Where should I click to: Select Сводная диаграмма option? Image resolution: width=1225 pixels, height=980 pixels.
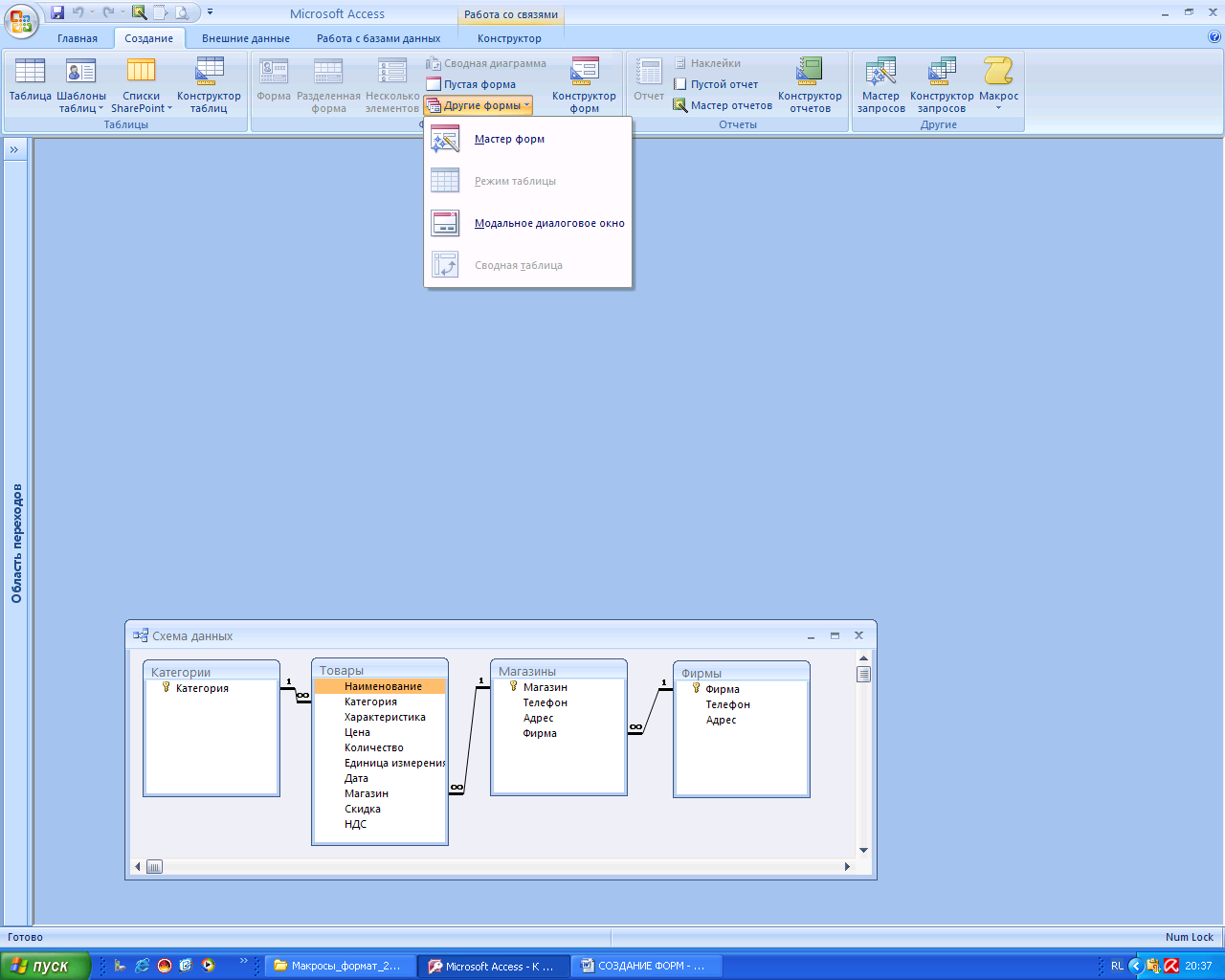click(486, 63)
